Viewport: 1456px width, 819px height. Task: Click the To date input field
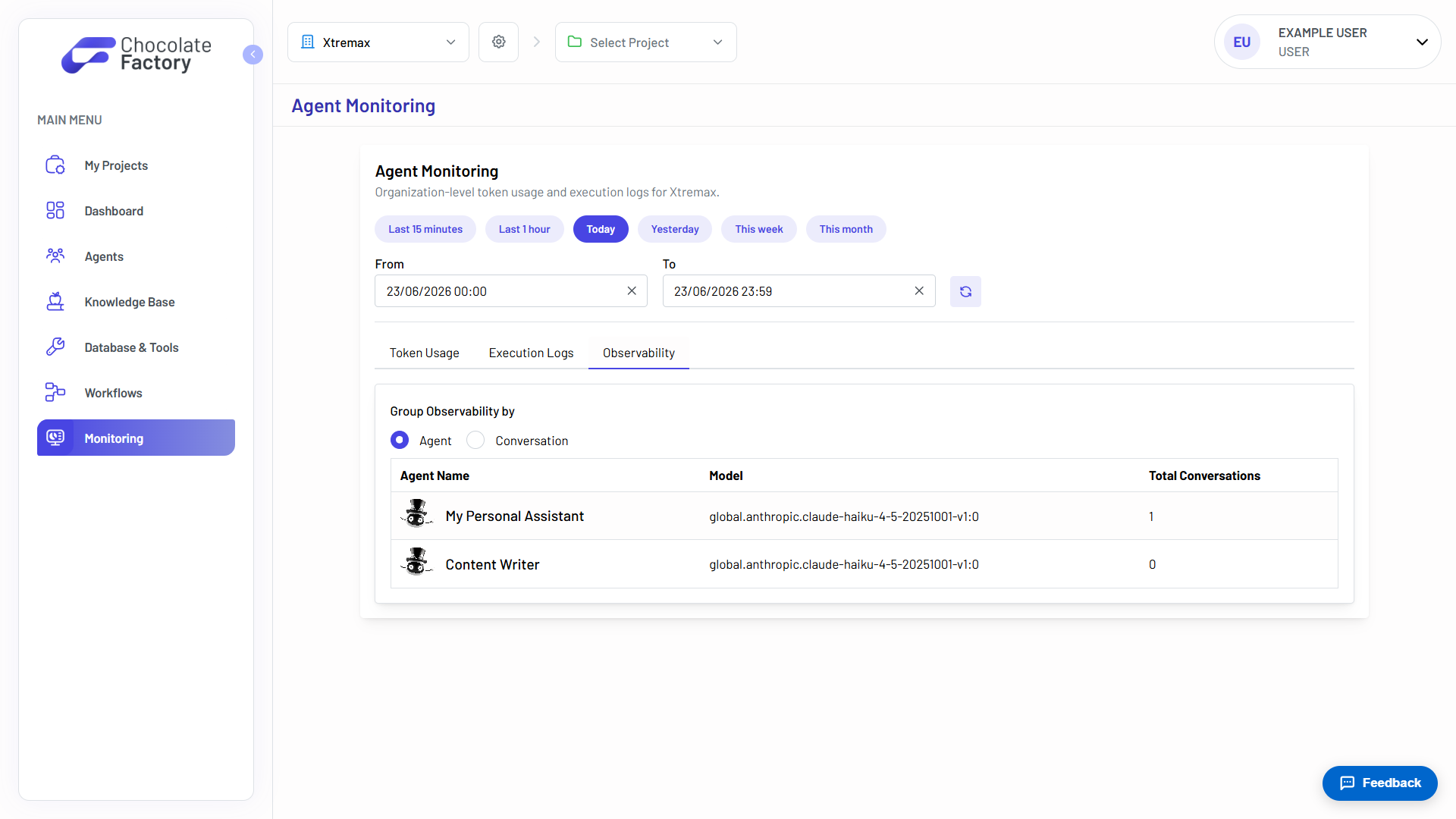[x=799, y=291]
